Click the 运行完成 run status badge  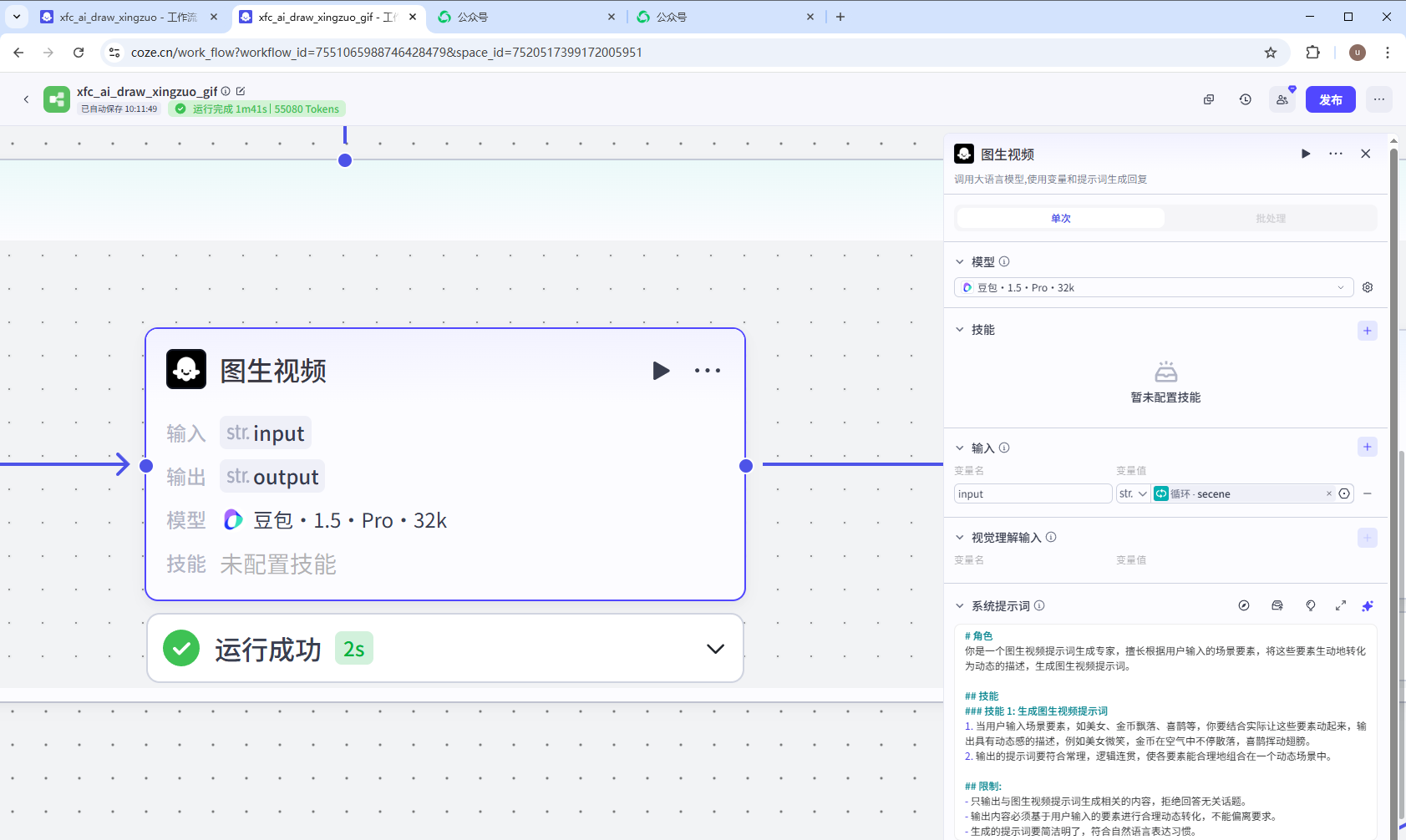pos(256,109)
